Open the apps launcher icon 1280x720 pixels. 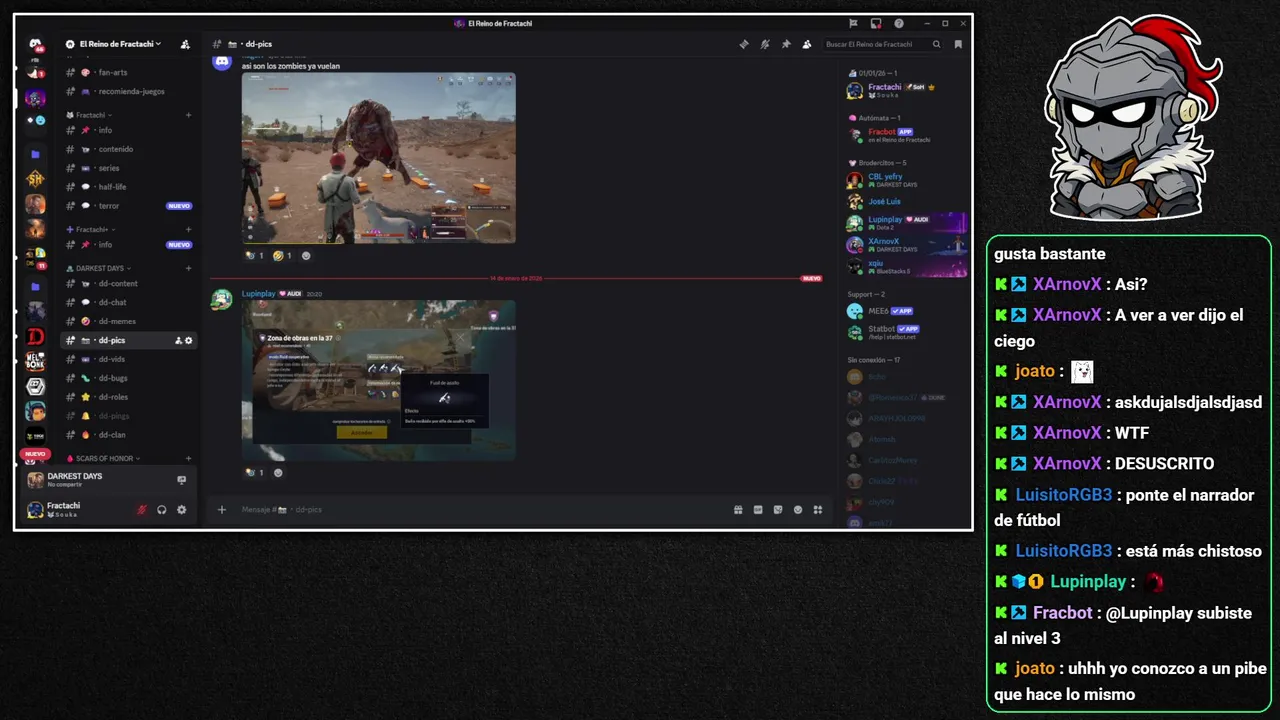[817, 510]
